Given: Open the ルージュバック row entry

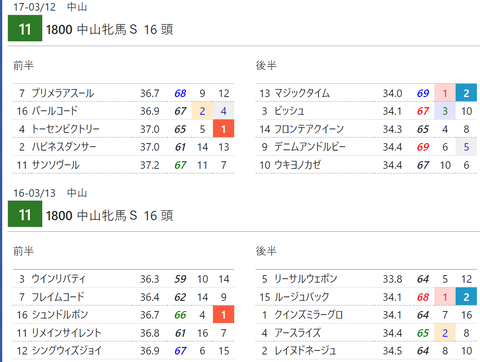Looking at the screenshot, I should pyautogui.click(x=366, y=297).
